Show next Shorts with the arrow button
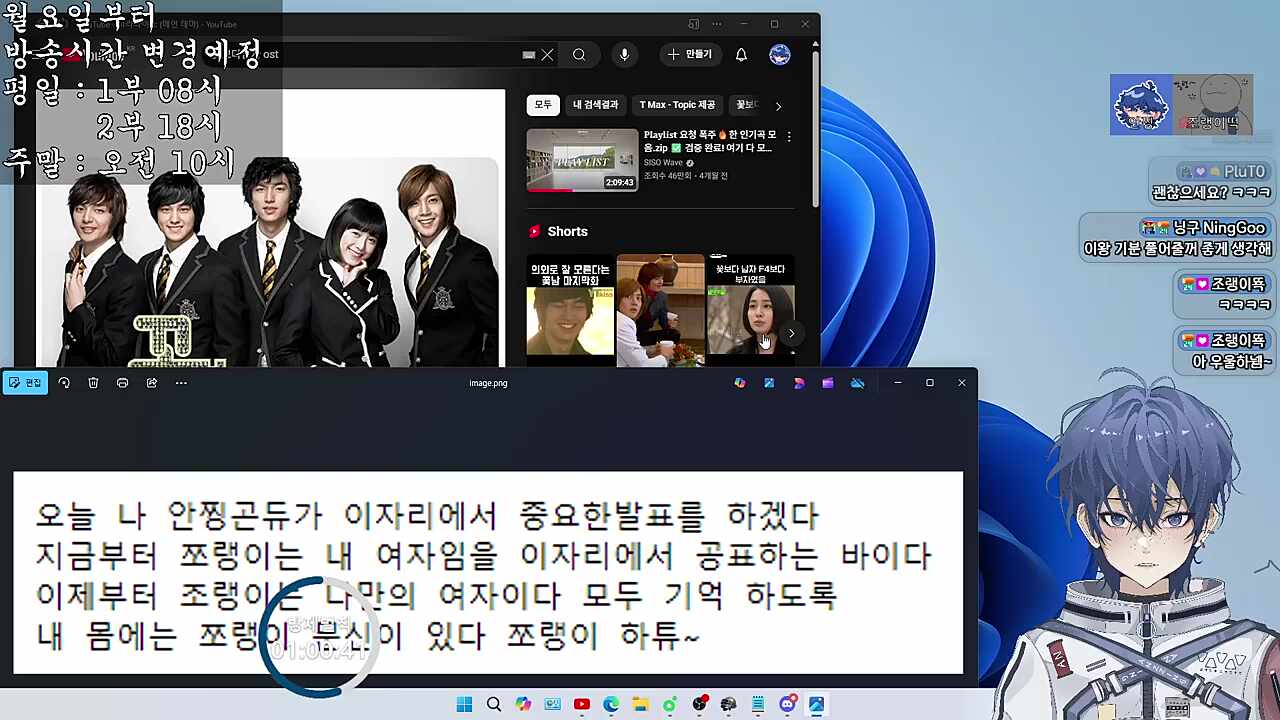The height and width of the screenshot is (720, 1280). point(791,333)
